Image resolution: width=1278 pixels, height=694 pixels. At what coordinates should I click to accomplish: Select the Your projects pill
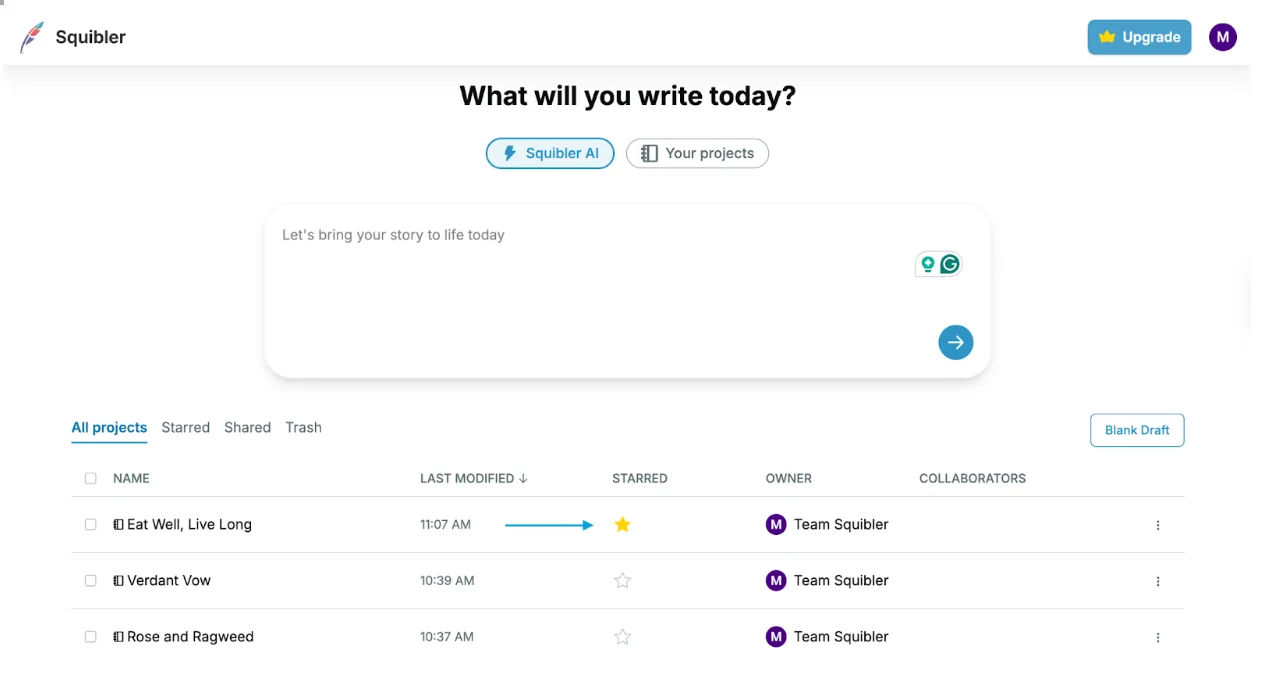[x=697, y=153]
